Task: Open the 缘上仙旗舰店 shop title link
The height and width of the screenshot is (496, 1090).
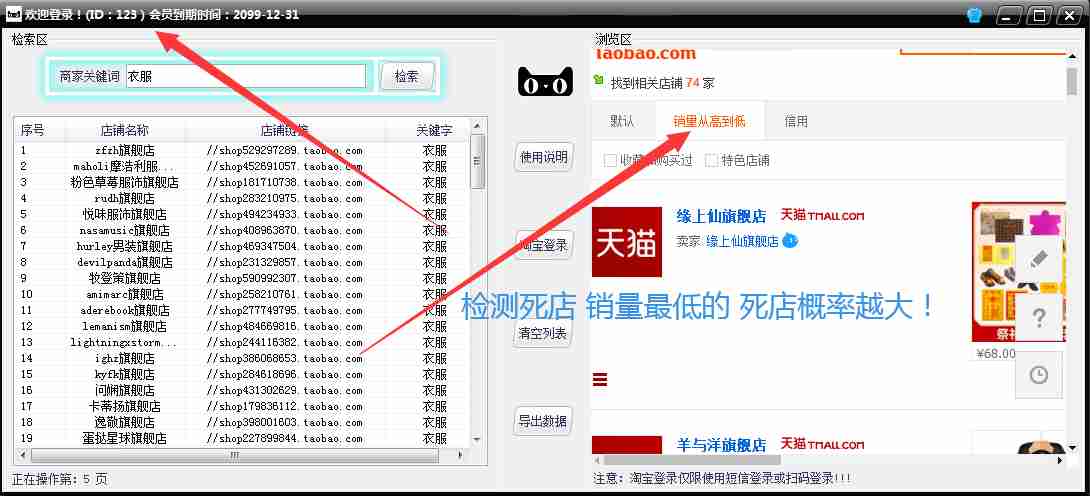Action: [x=722, y=216]
